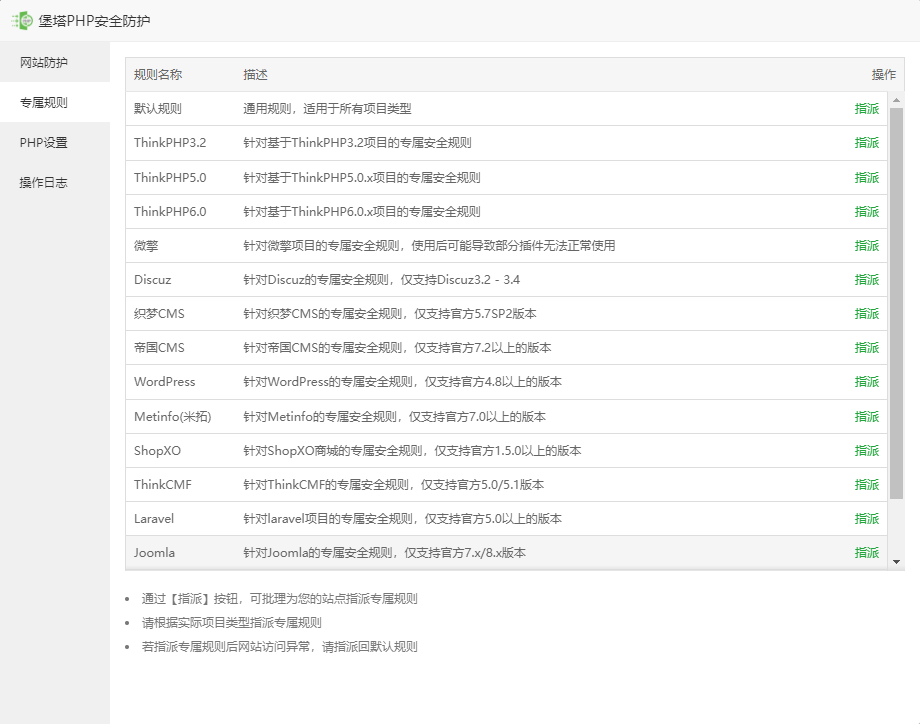The height and width of the screenshot is (724, 920).
Task: Select the ThinkPHP3.2 rule name
Action: [170, 143]
